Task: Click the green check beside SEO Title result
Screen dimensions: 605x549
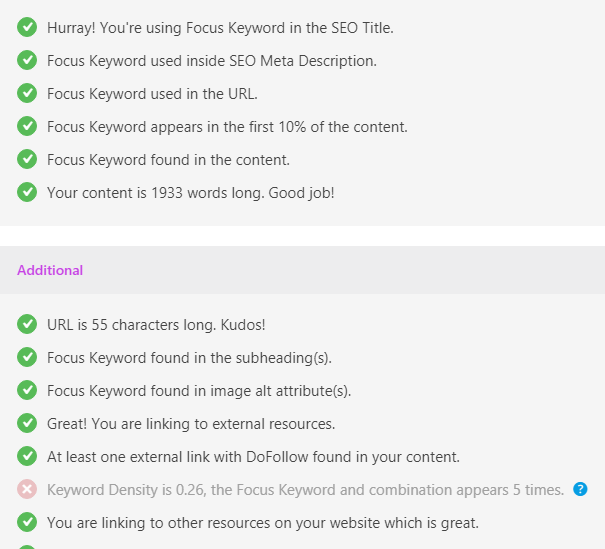Action: [28, 28]
